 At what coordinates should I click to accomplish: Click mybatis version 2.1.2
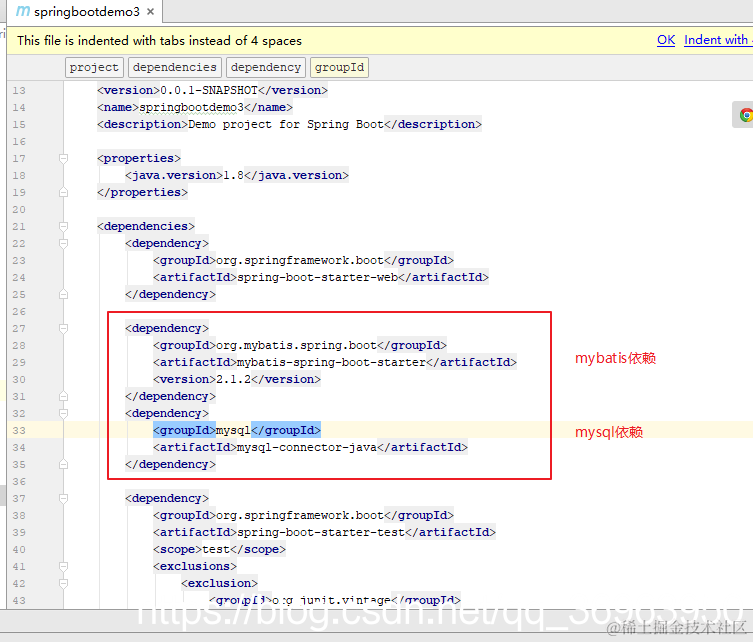pyautogui.click(x=233, y=379)
